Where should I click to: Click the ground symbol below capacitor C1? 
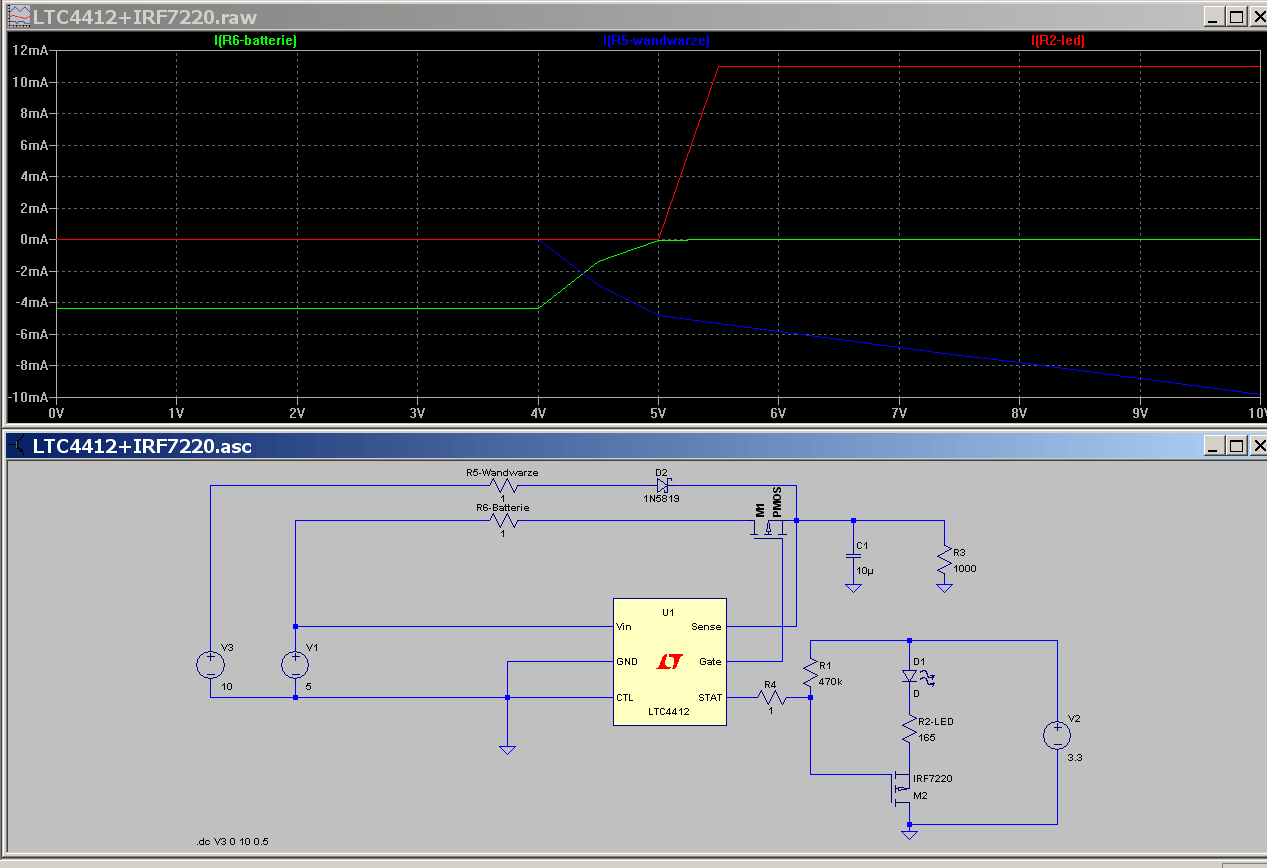pyautogui.click(x=853, y=587)
